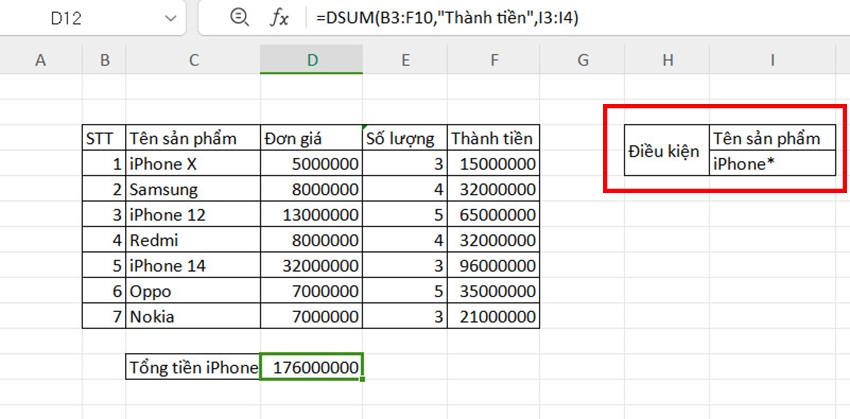Click the zoom magnifier icon in formula bar
The width and height of the screenshot is (850, 419).
(239, 18)
